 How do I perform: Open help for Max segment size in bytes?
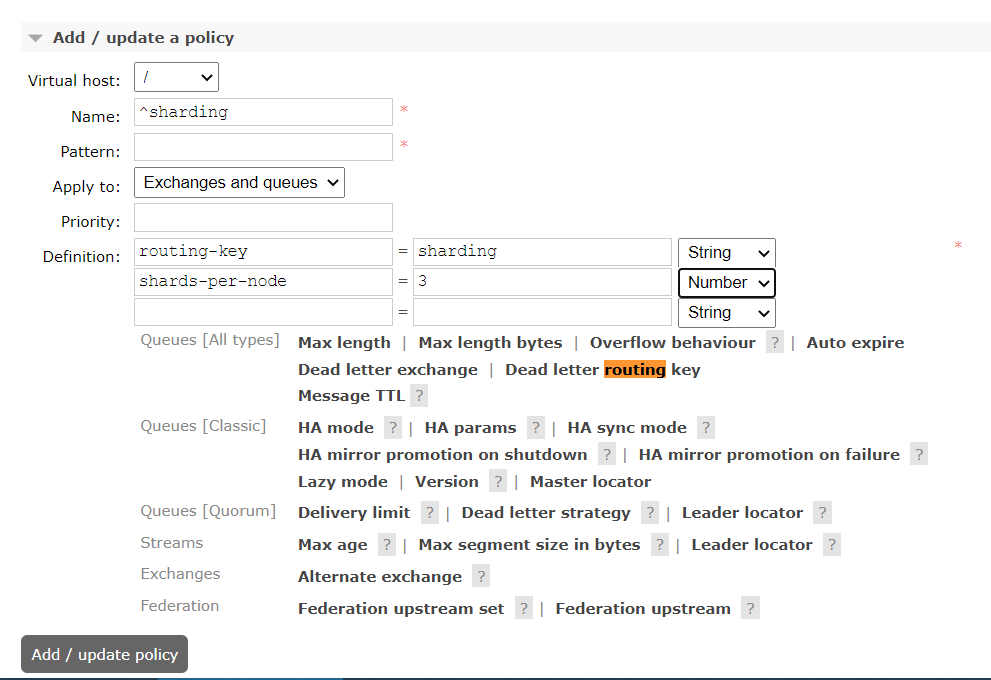pyautogui.click(x=659, y=545)
